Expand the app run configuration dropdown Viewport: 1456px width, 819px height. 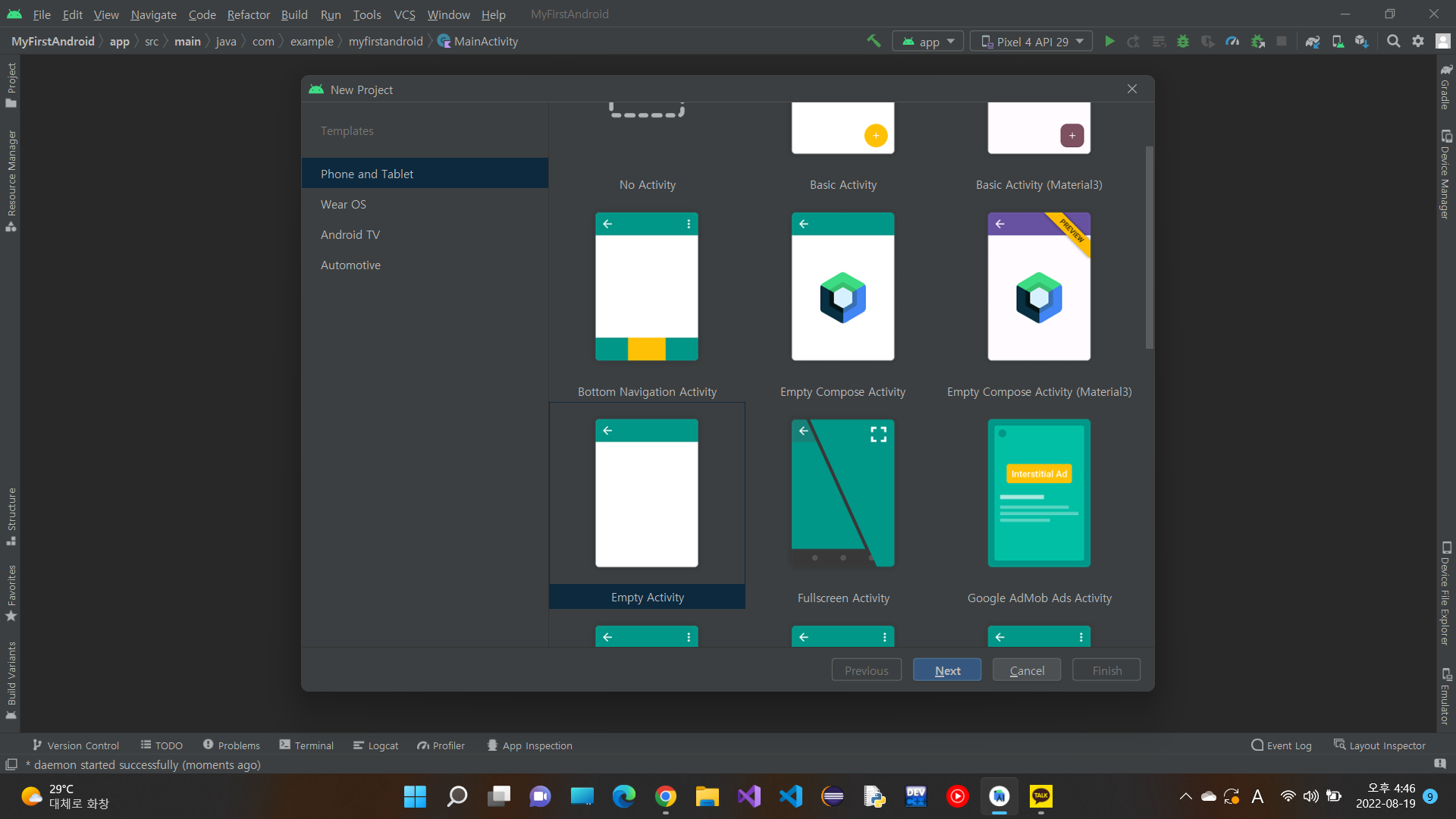[x=928, y=42]
